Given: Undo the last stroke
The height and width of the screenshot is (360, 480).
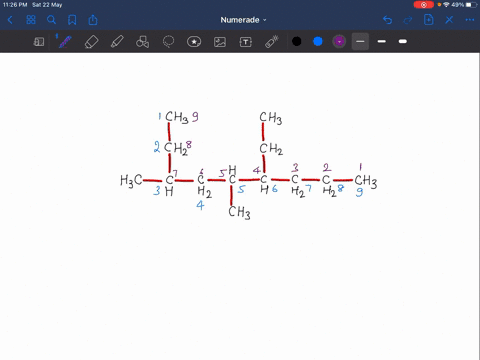Looking at the screenshot, I should (x=387, y=20).
